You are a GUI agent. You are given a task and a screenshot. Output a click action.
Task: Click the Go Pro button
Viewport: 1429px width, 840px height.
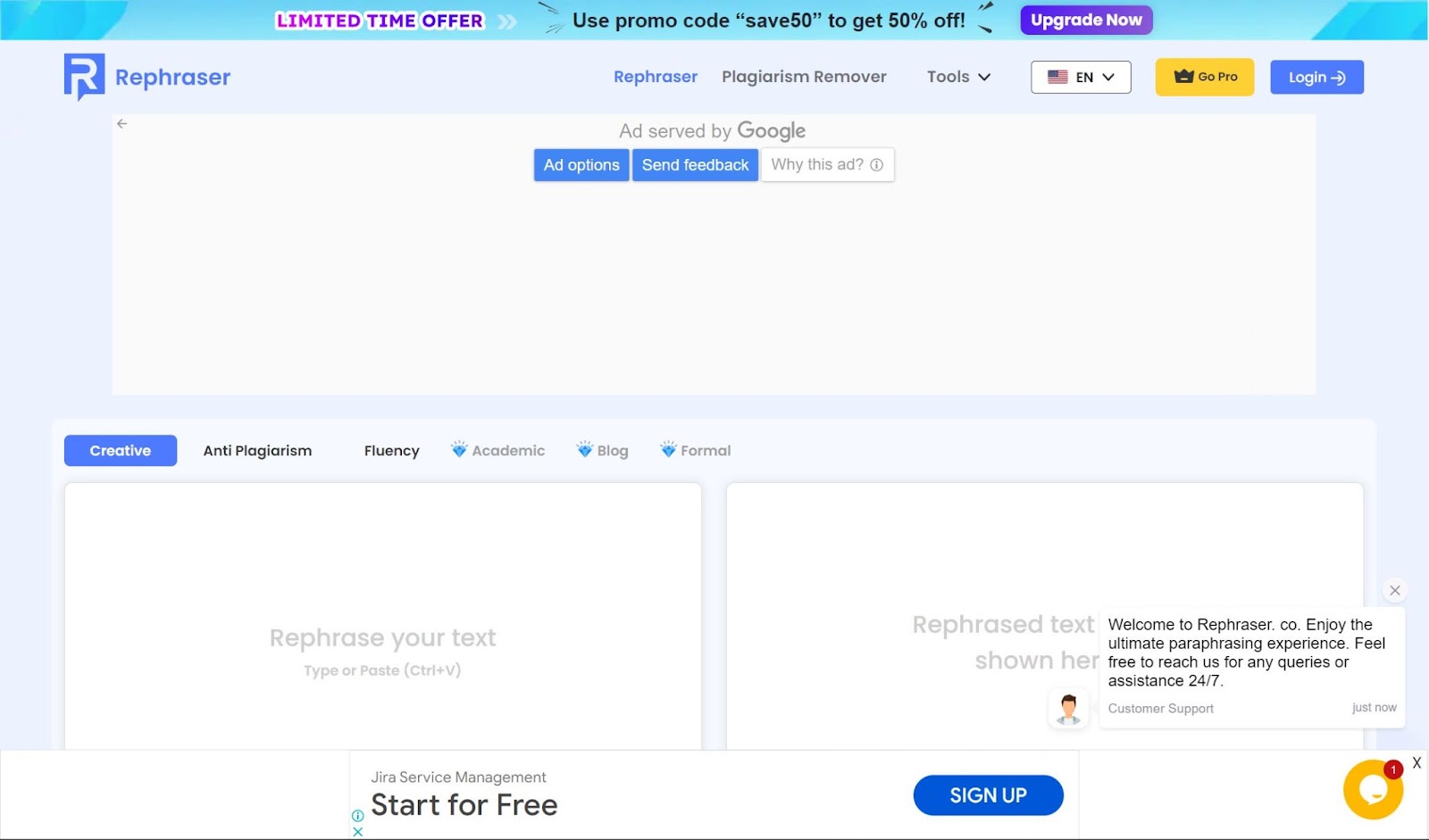pos(1205,77)
